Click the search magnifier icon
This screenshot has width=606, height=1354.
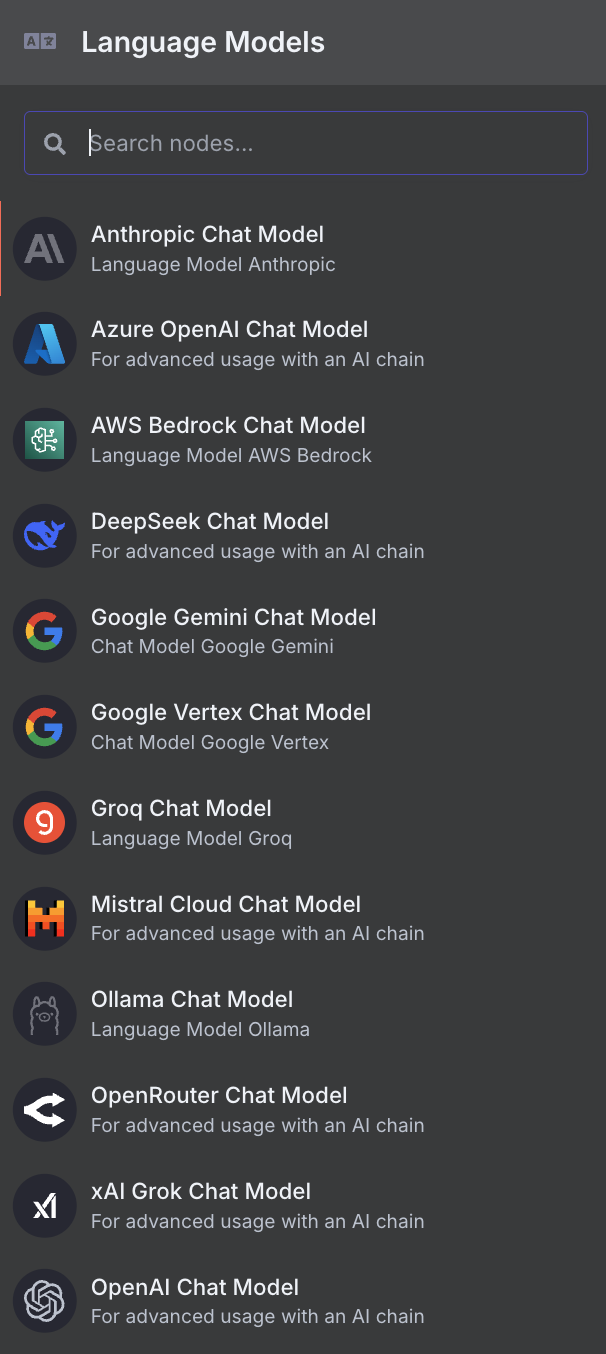pyautogui.click(x=55, y=144)
